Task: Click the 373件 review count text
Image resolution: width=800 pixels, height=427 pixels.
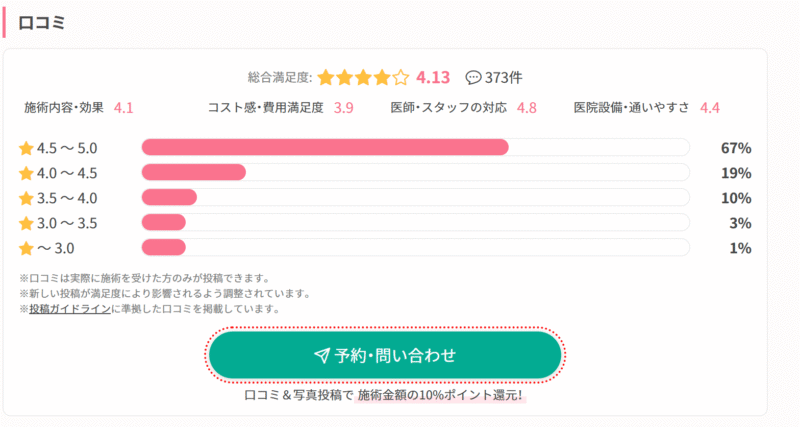Action: coord(504,77)
